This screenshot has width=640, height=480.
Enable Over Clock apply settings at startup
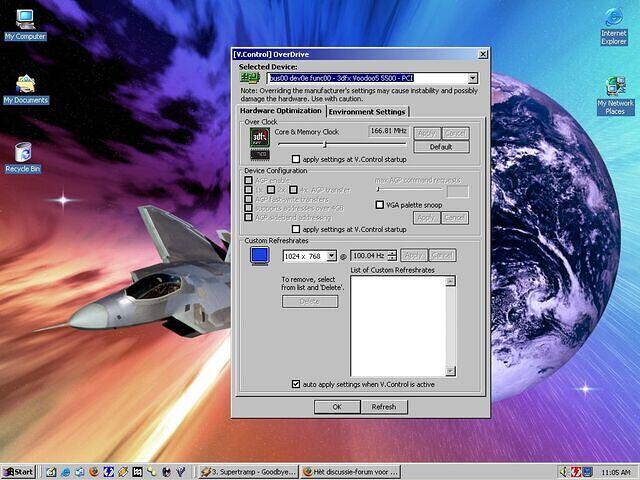(296, 159)
